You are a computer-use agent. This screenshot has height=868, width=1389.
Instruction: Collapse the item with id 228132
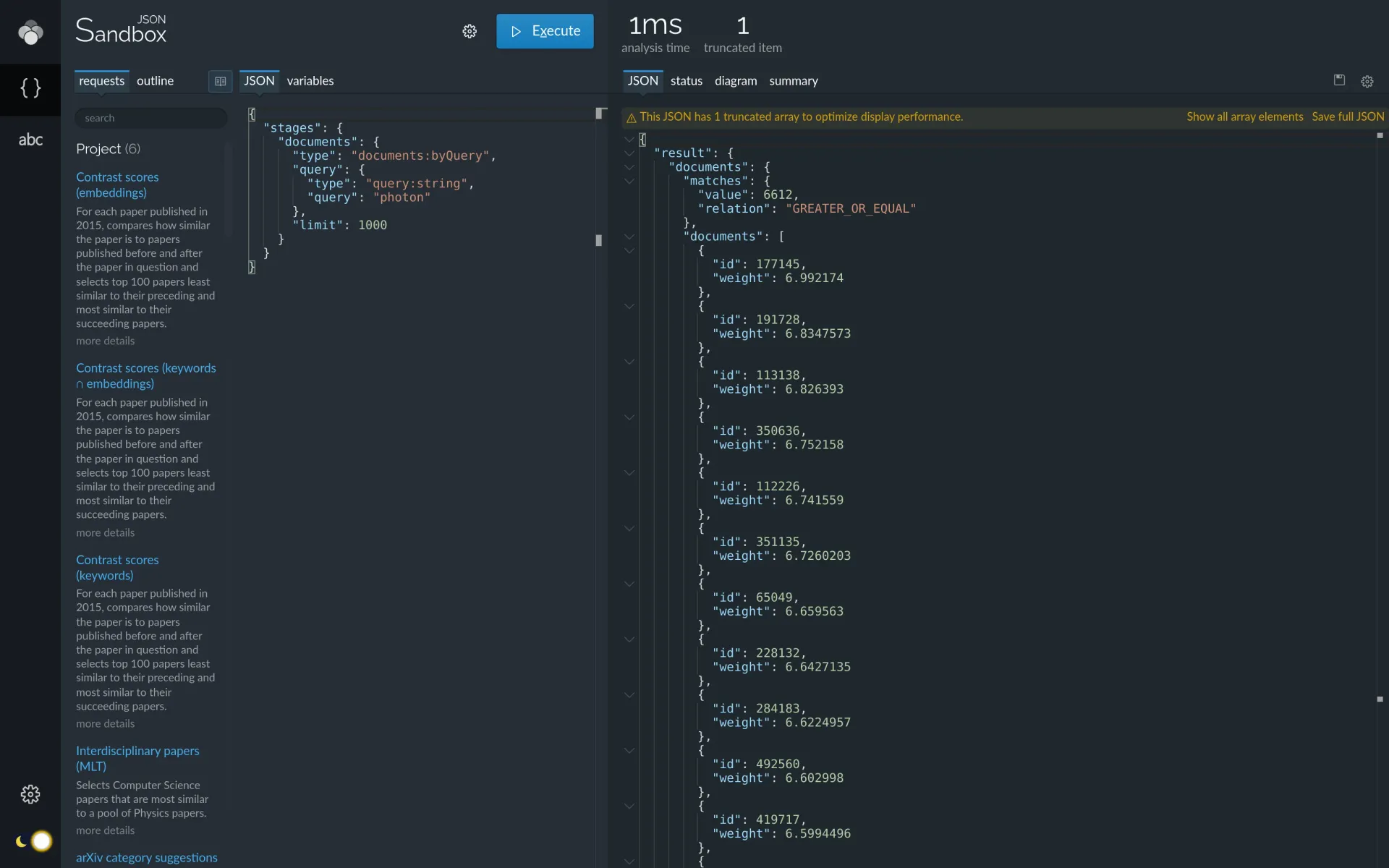[x=629, y=639]
